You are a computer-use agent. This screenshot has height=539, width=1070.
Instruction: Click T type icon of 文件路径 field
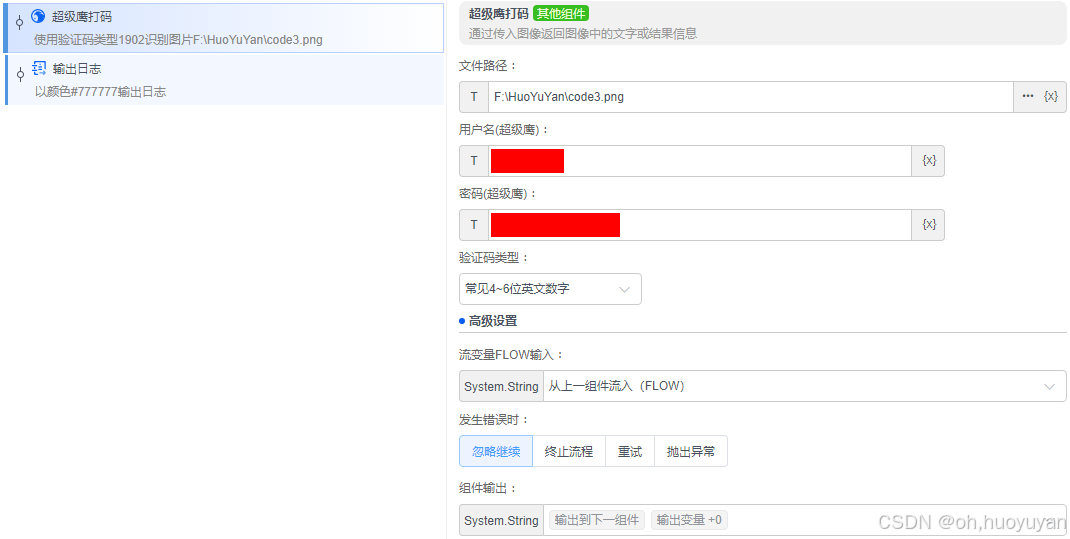(474, 97)
